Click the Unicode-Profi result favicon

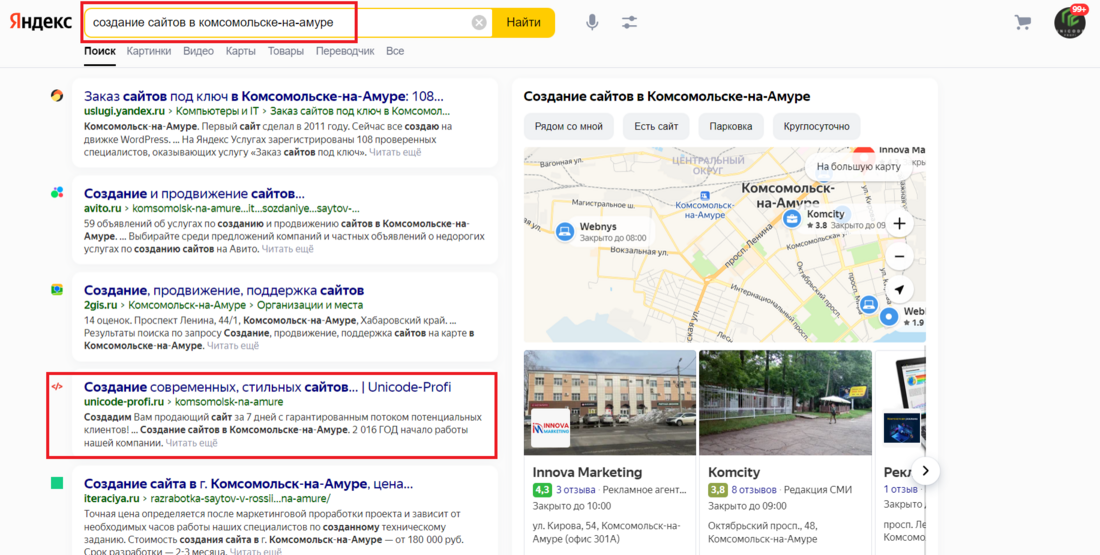click(x=57, y=387)
